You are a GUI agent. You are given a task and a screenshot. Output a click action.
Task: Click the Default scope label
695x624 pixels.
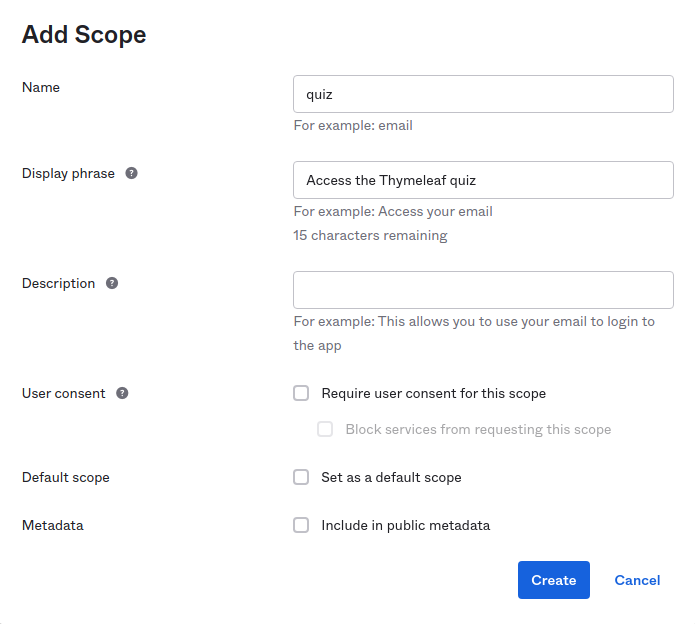coord(66,477)
